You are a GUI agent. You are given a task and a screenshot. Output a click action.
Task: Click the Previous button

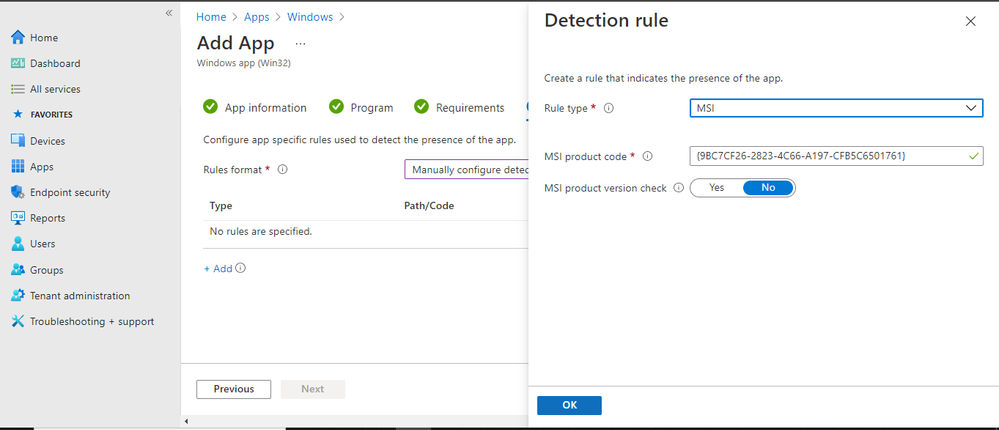234,389
